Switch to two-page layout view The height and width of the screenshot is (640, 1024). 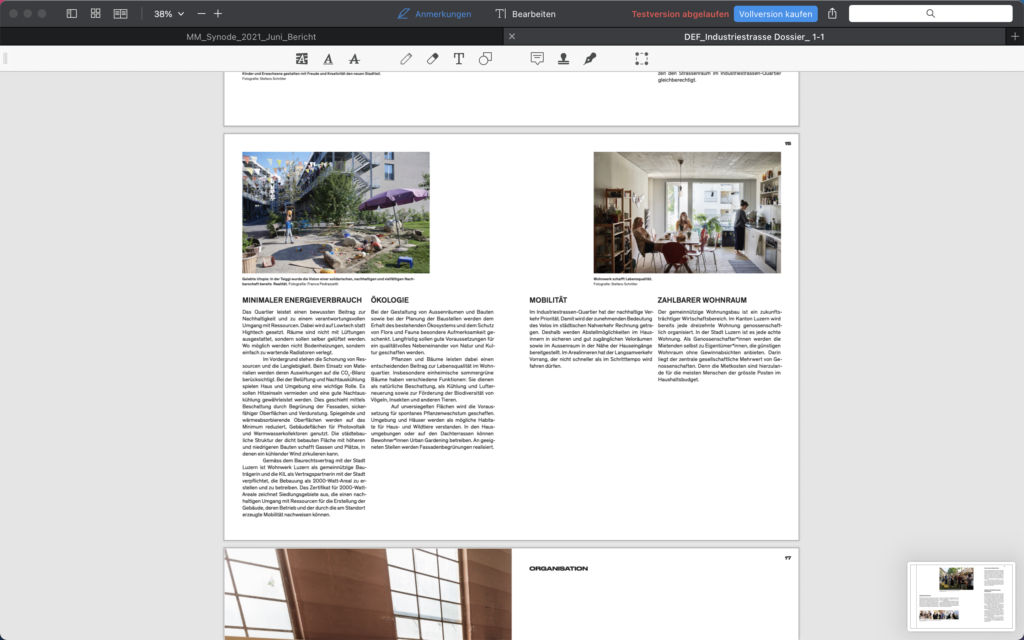coord(120,14)
